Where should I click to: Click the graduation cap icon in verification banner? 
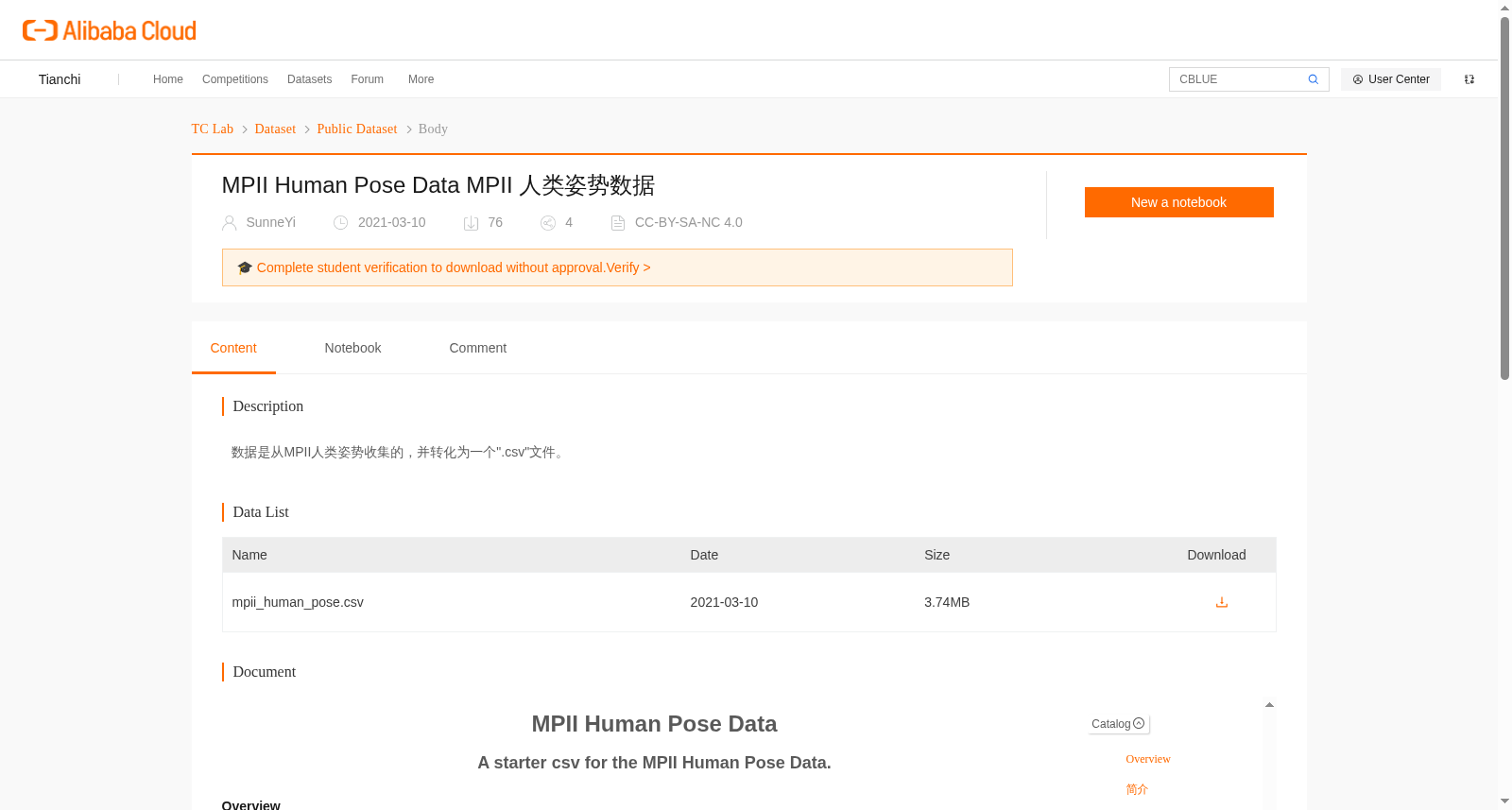coord(245,267)
